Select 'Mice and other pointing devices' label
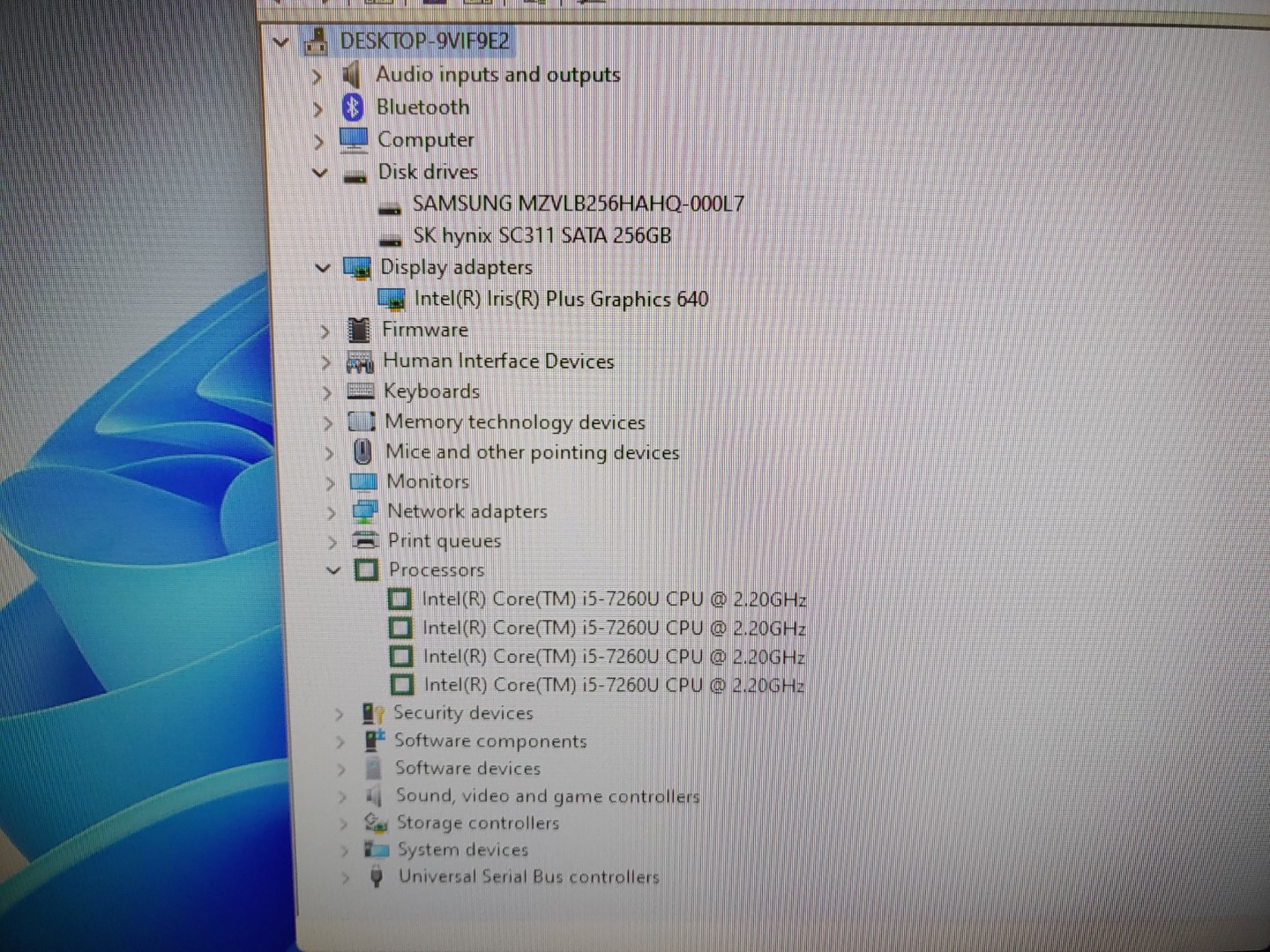Screen dimensions: 1270x952 pyautogui.click(x=533, y=452)
